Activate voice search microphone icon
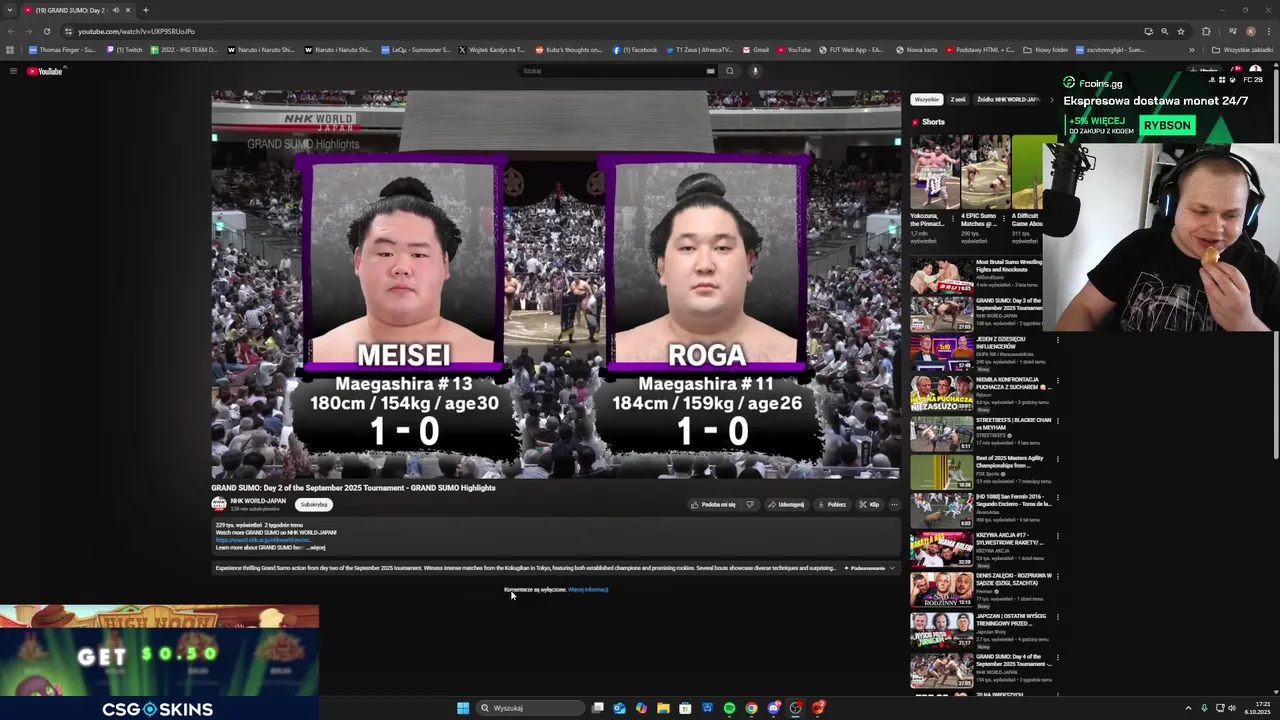 (755, 71)
